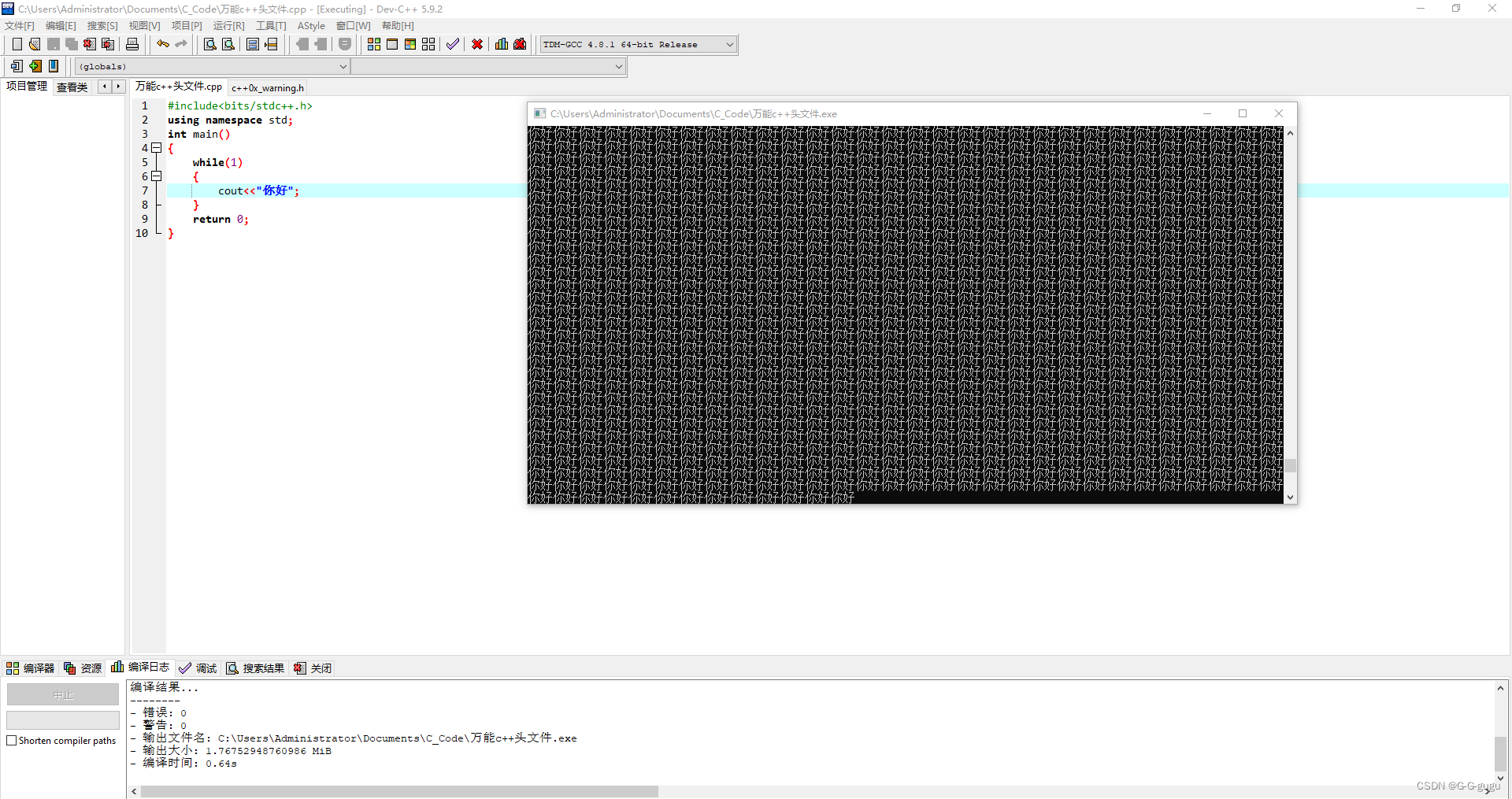Screen dimensions: 1512x799
Task: Open the 编译日志 bottom panel tab
Action: [140, 668]
